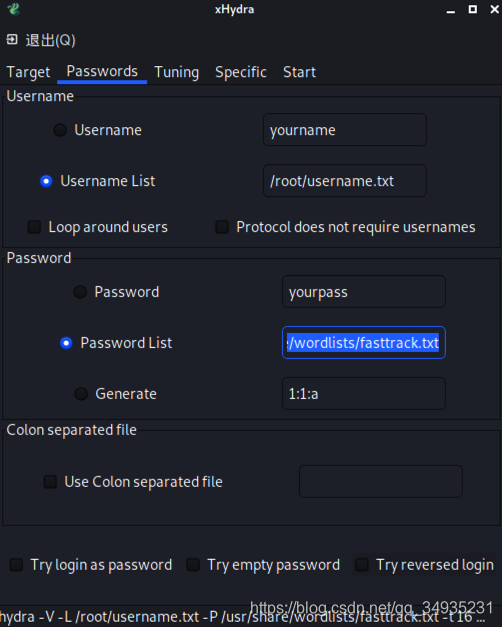Click the hydra command line status text

242,617
